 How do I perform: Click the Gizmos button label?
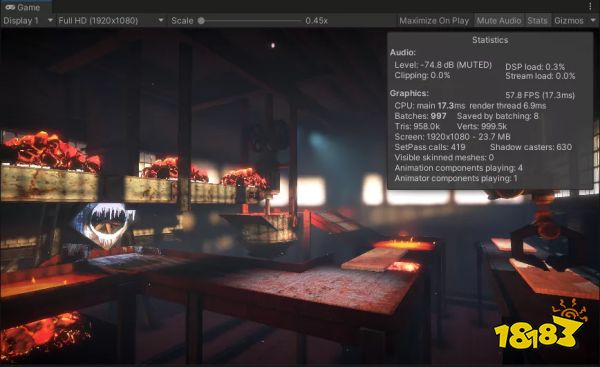[569, 21]
